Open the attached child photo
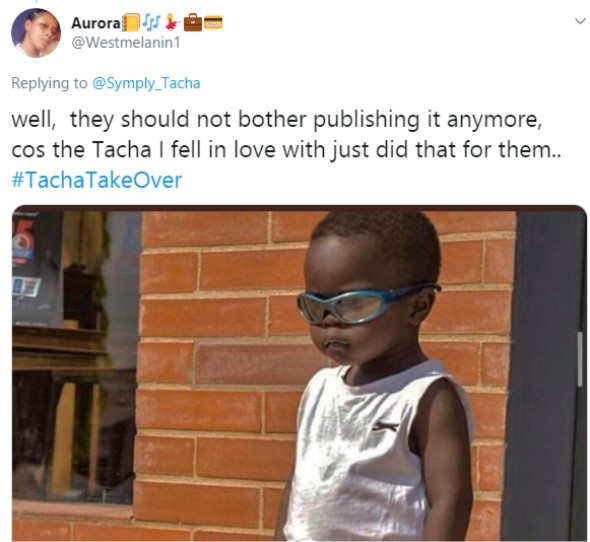The height and width of the screenshot is (542, 590). 299,373
